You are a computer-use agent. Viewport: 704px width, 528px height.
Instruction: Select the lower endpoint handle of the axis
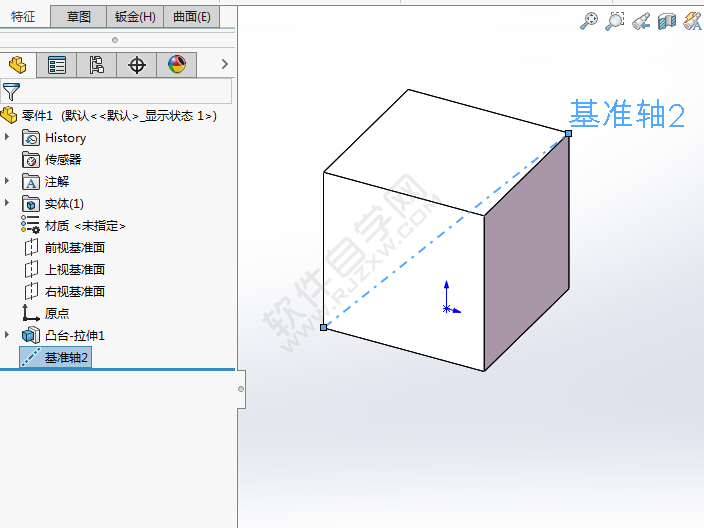pyautogui.click(x=323, y=328)
